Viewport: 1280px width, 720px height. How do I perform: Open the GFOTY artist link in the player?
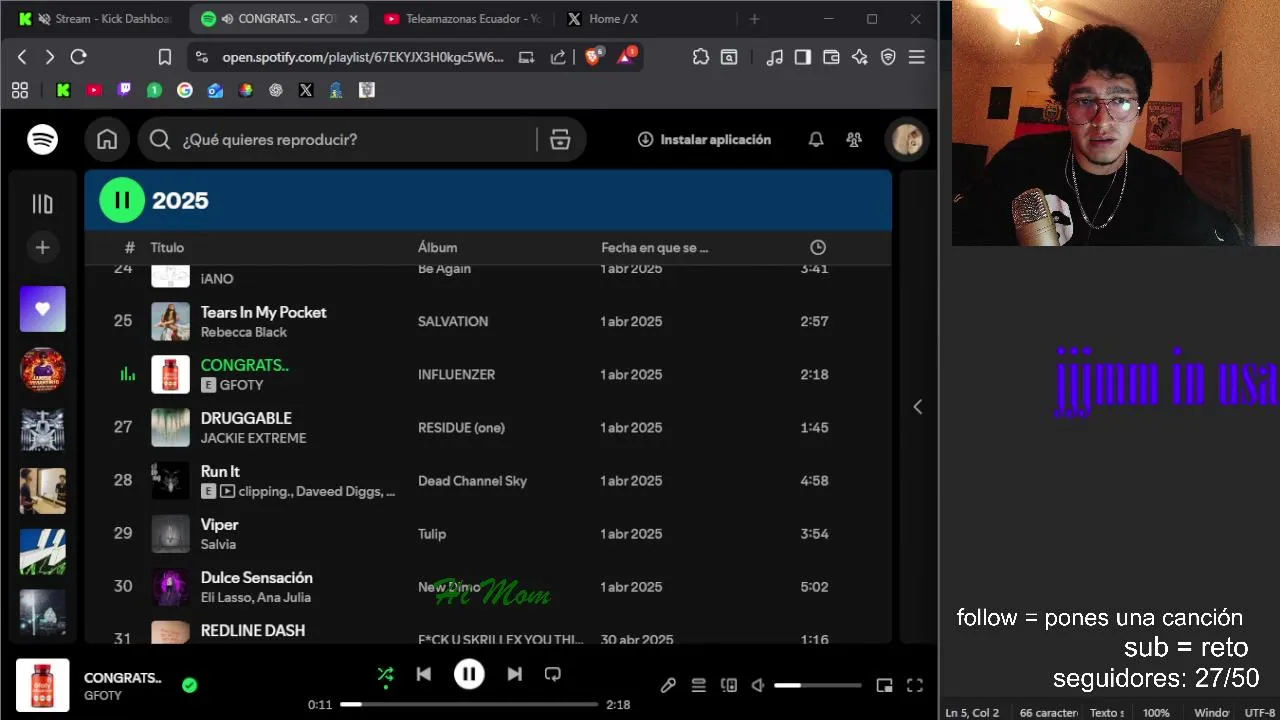(103, 695)
